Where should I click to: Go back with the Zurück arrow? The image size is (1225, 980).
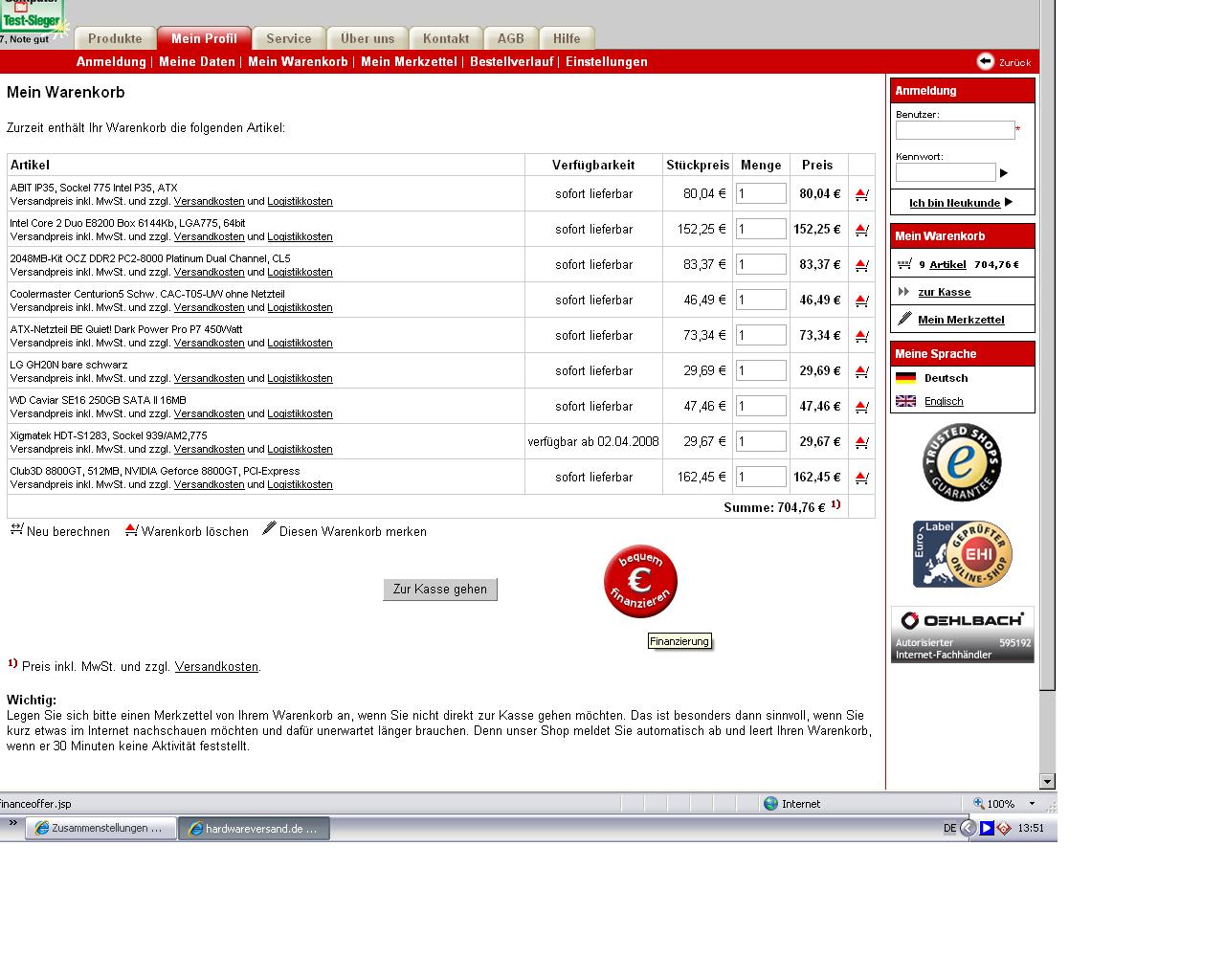tap(986, 61)
